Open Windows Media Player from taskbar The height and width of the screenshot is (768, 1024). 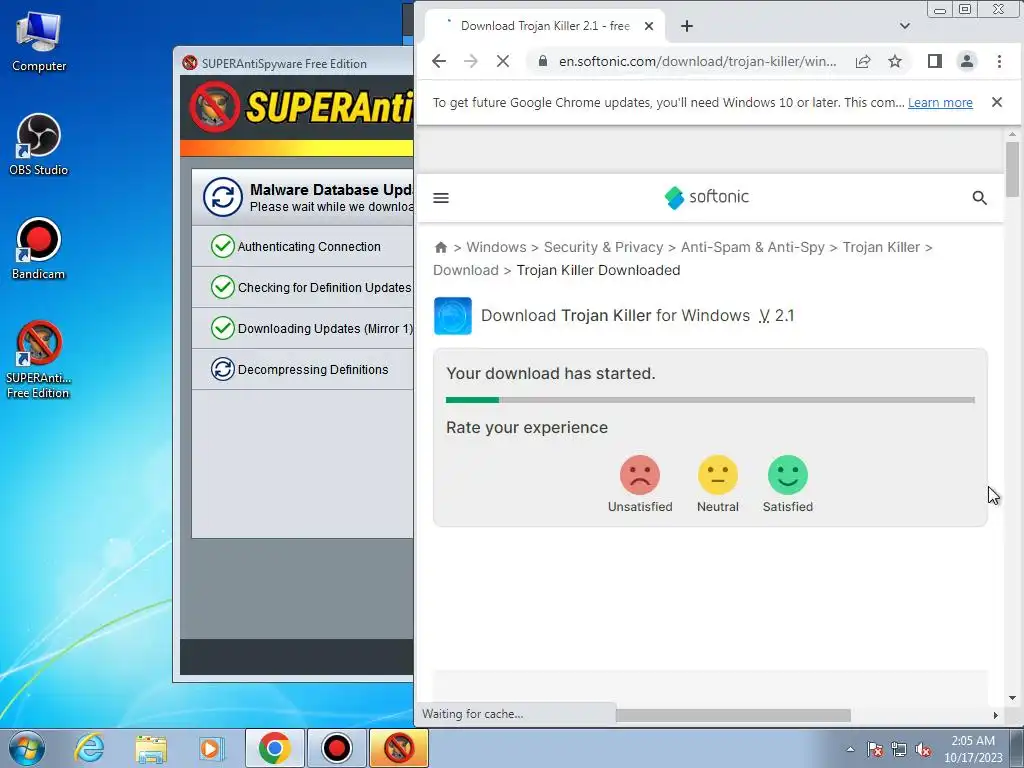211,748
